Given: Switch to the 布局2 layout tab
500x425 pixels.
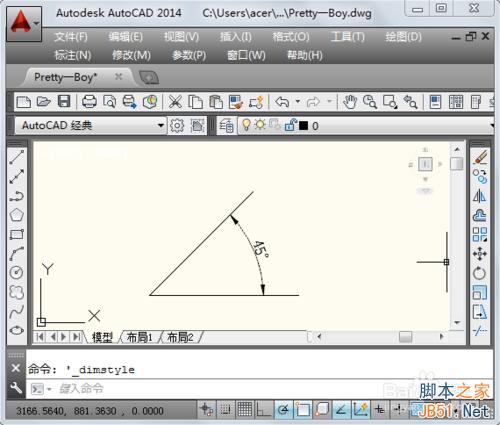Looking at the screenshot, I should (x=180, y=337).
